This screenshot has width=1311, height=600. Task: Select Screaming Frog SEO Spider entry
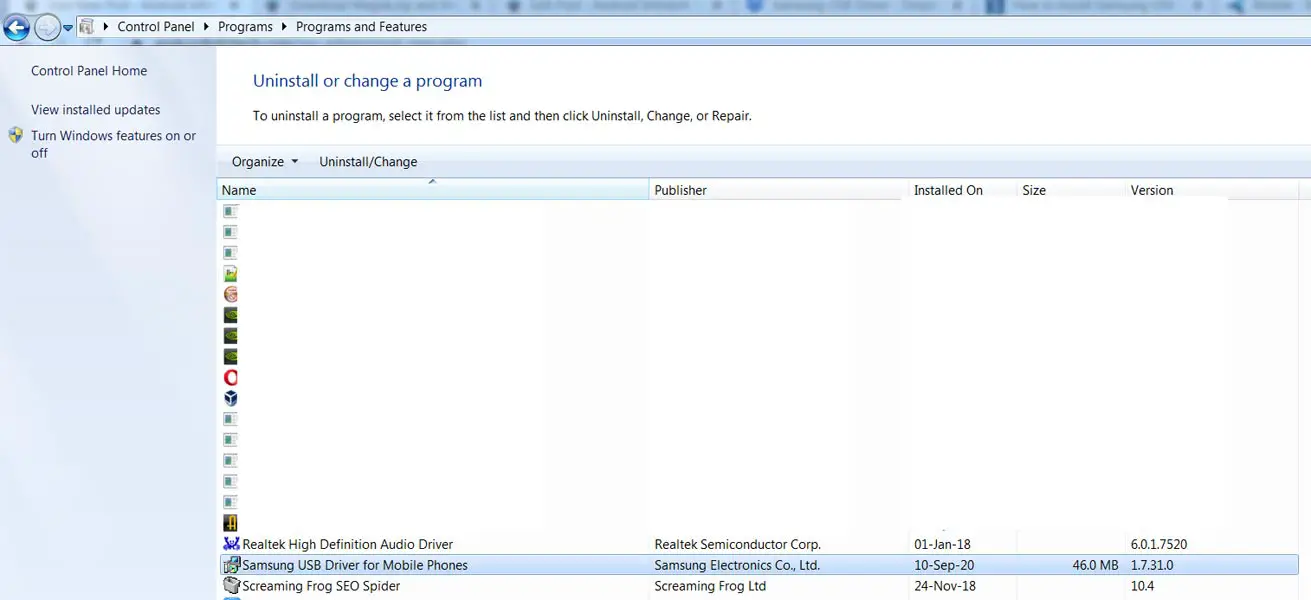coord(321,586)
